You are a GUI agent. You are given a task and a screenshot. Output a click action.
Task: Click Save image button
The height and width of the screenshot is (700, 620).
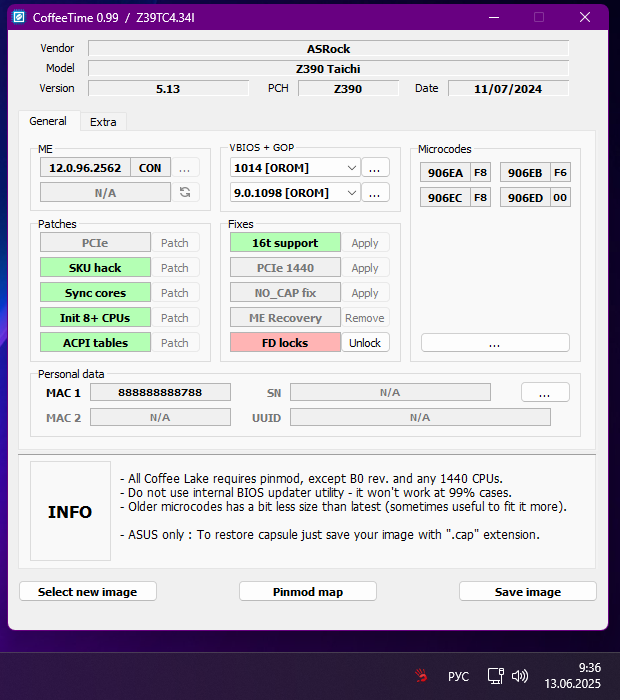click(528, 592)
